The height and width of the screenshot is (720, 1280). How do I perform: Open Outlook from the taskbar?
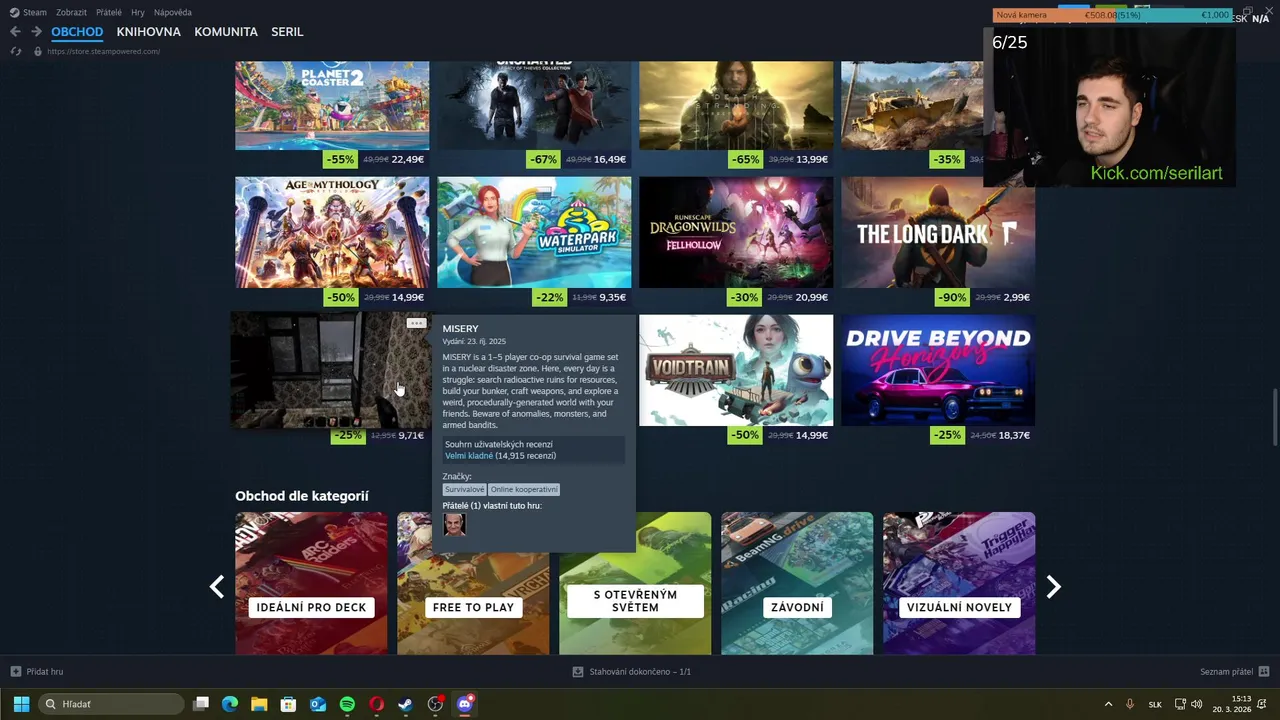click(x=318, y=704)
